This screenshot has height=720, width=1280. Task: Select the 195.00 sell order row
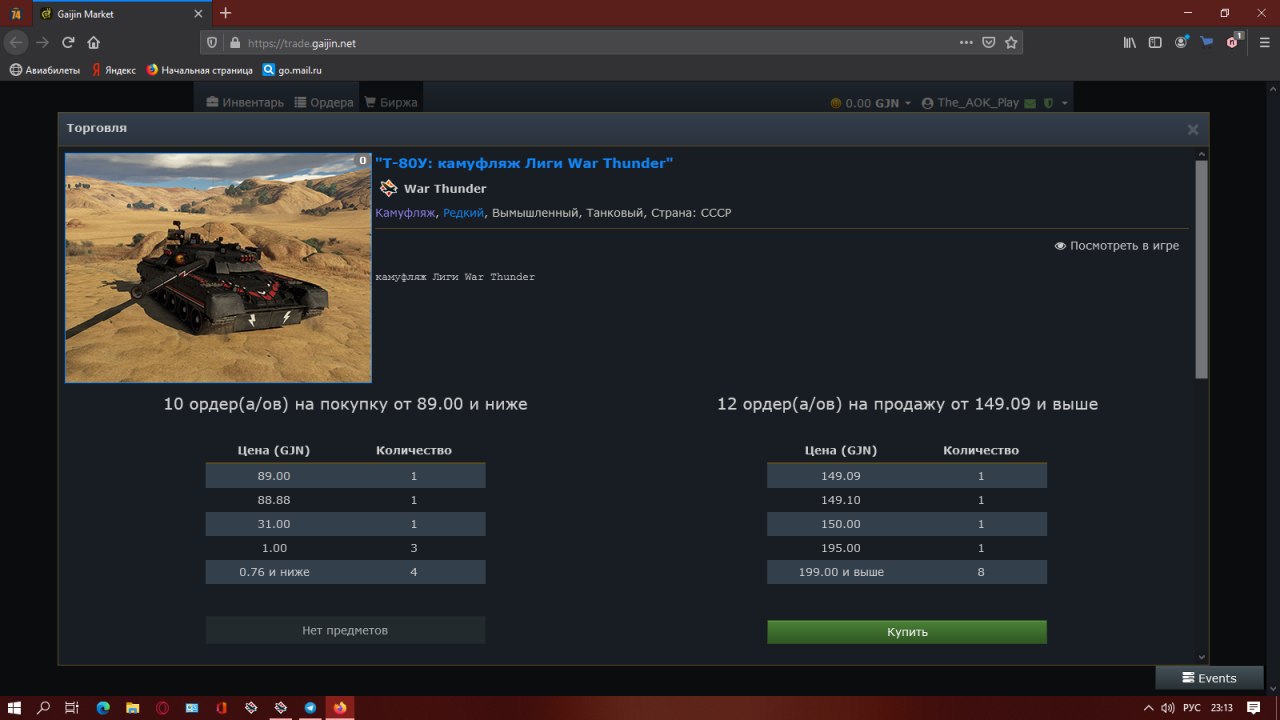pos(907,548)
